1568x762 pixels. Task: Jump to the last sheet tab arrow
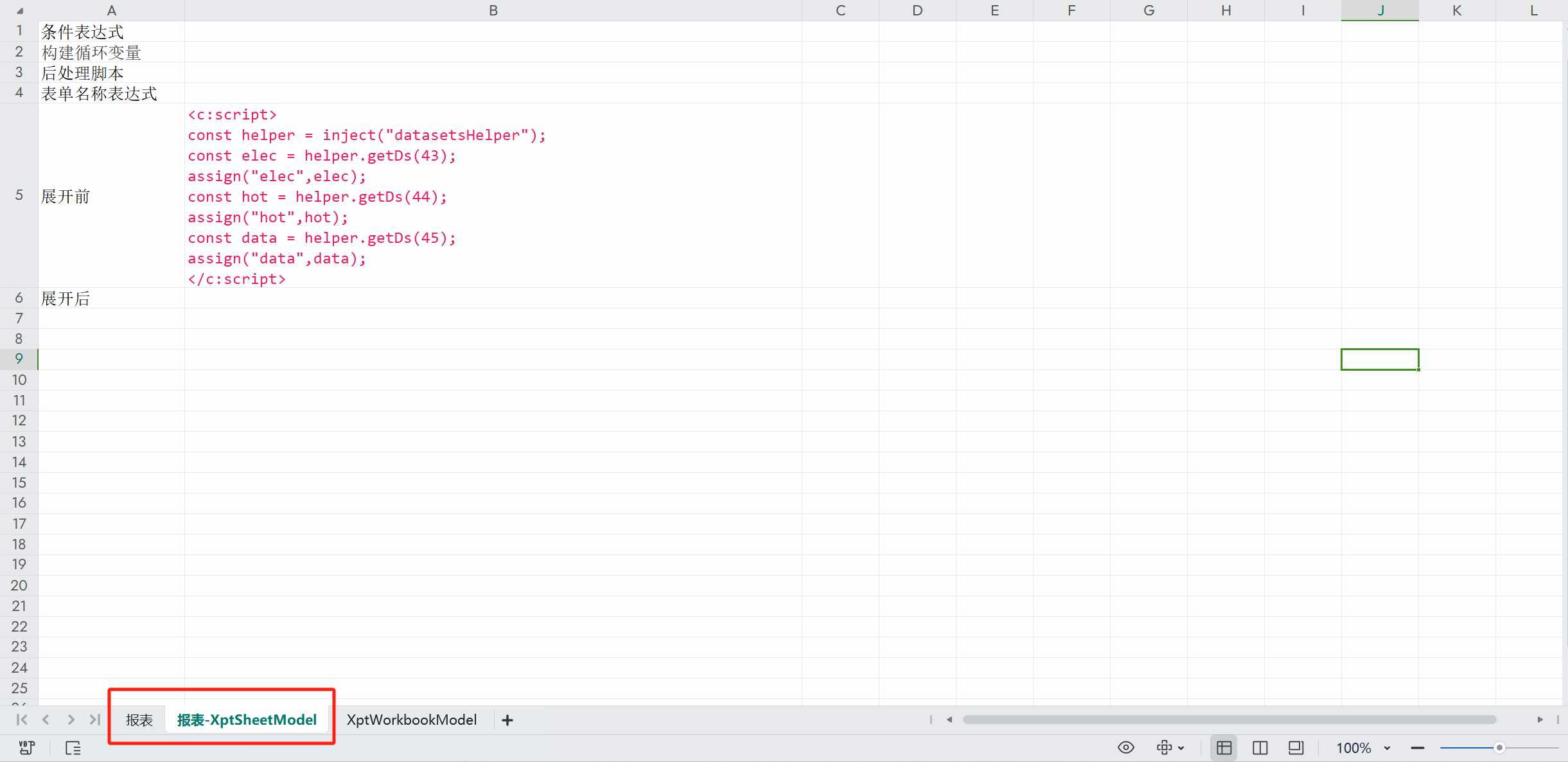click(95, 720)
